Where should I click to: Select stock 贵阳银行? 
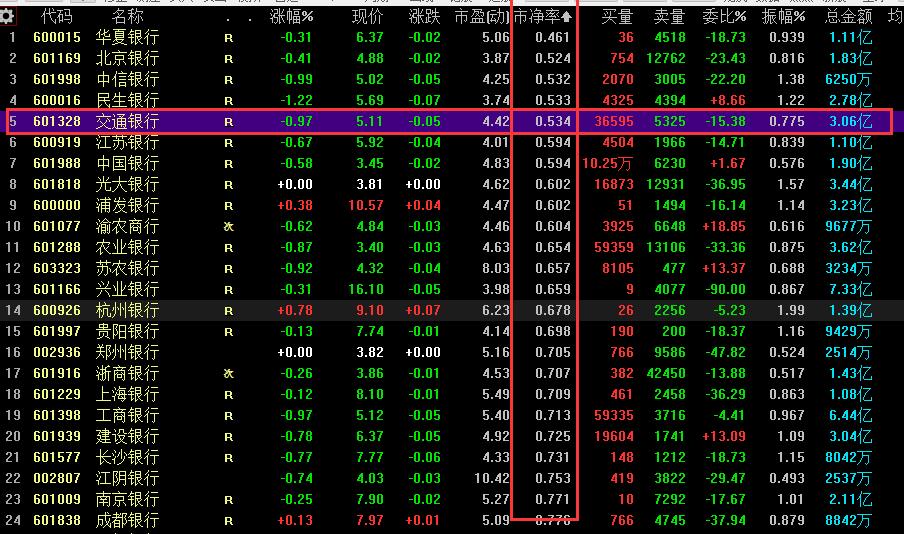(x=127, y=332)
